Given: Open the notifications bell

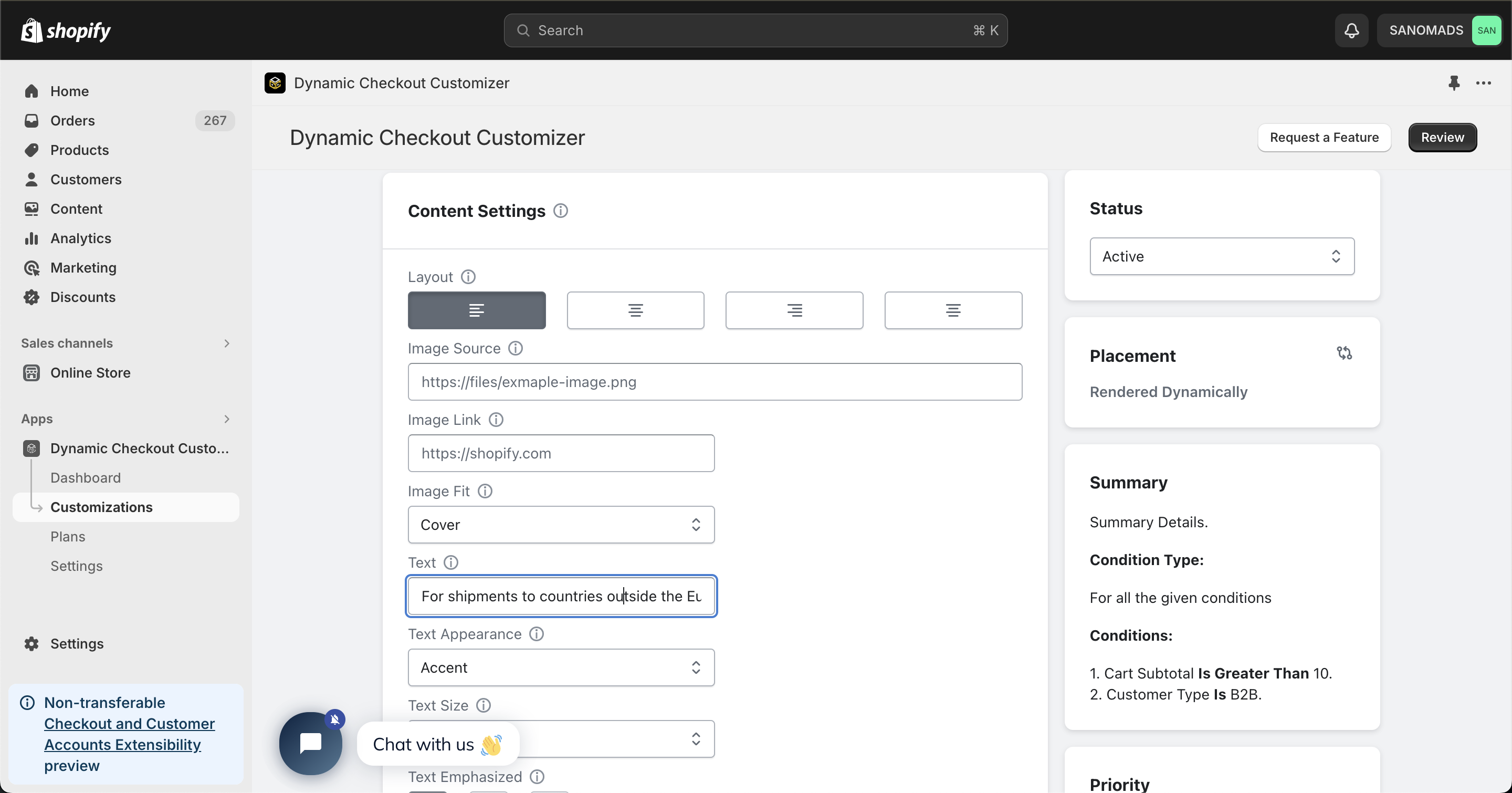Looking at the screenshot, I should [x=1351, y=30].
